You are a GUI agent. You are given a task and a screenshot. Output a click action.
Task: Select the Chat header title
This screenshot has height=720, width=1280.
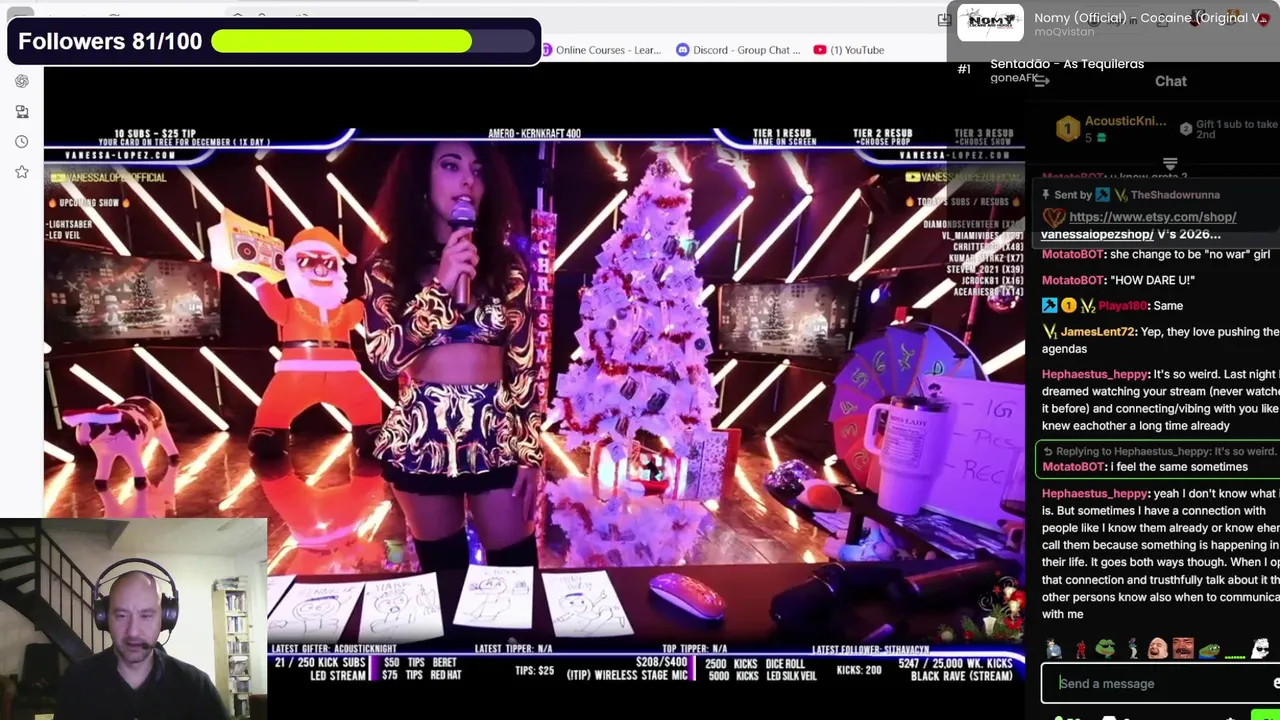click(x=1170, y=81)
